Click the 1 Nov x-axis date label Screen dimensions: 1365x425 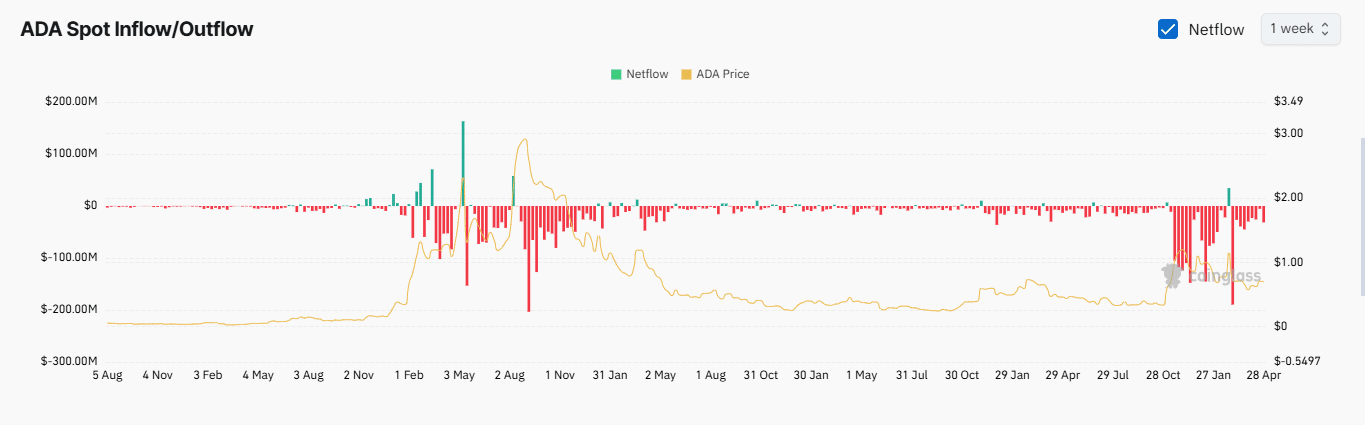(x=560, y=375)
